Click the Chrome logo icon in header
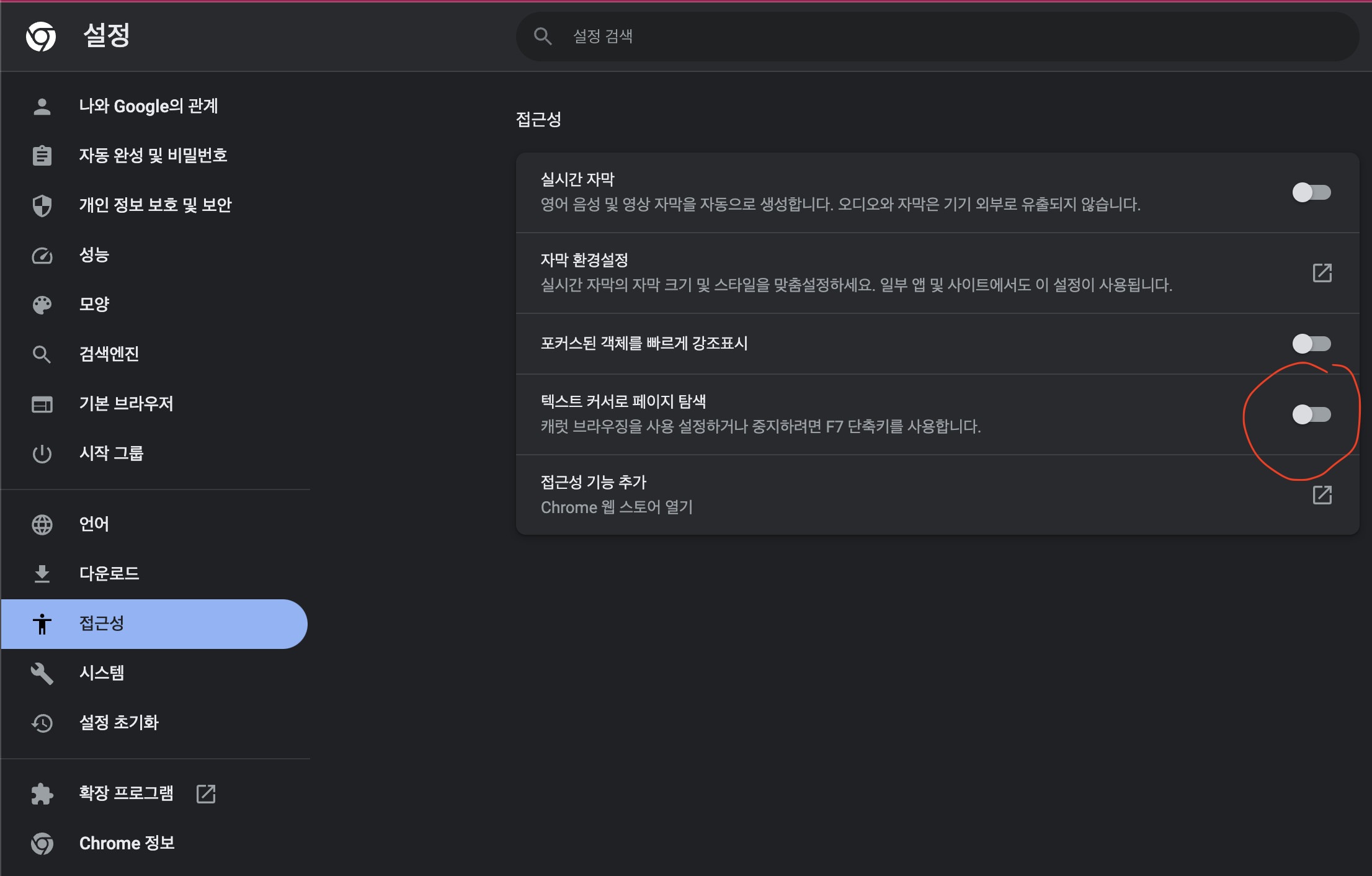Image resolution: width=1372 pixels, height=876 pixels. coord(41,36)
